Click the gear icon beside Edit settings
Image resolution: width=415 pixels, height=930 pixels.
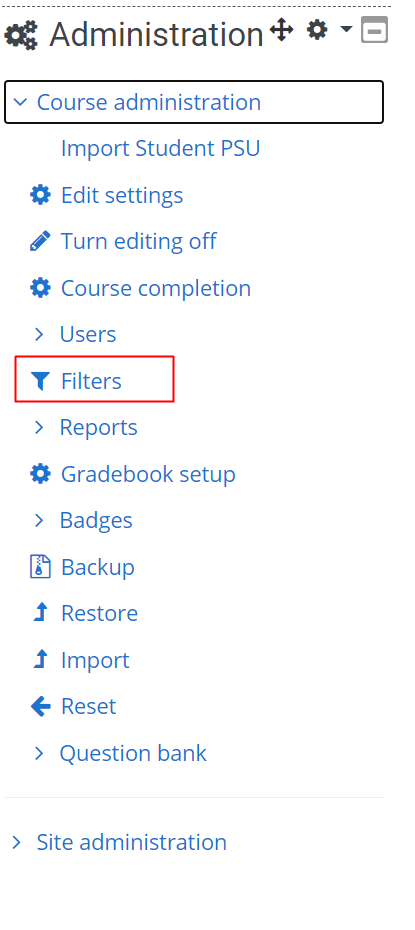coord(40,195)
